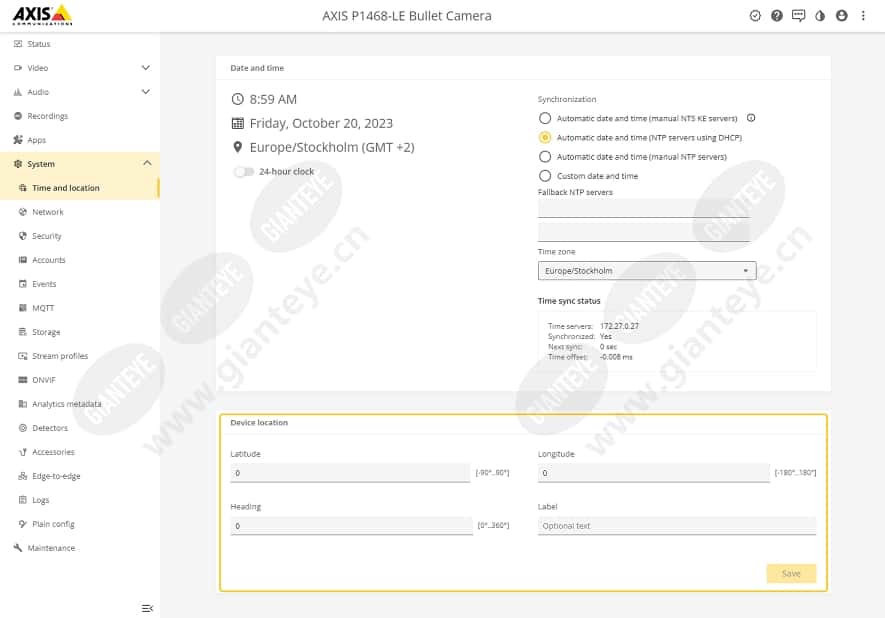
Task: Click the first Fallback NTP servers field
Action: 644,208
